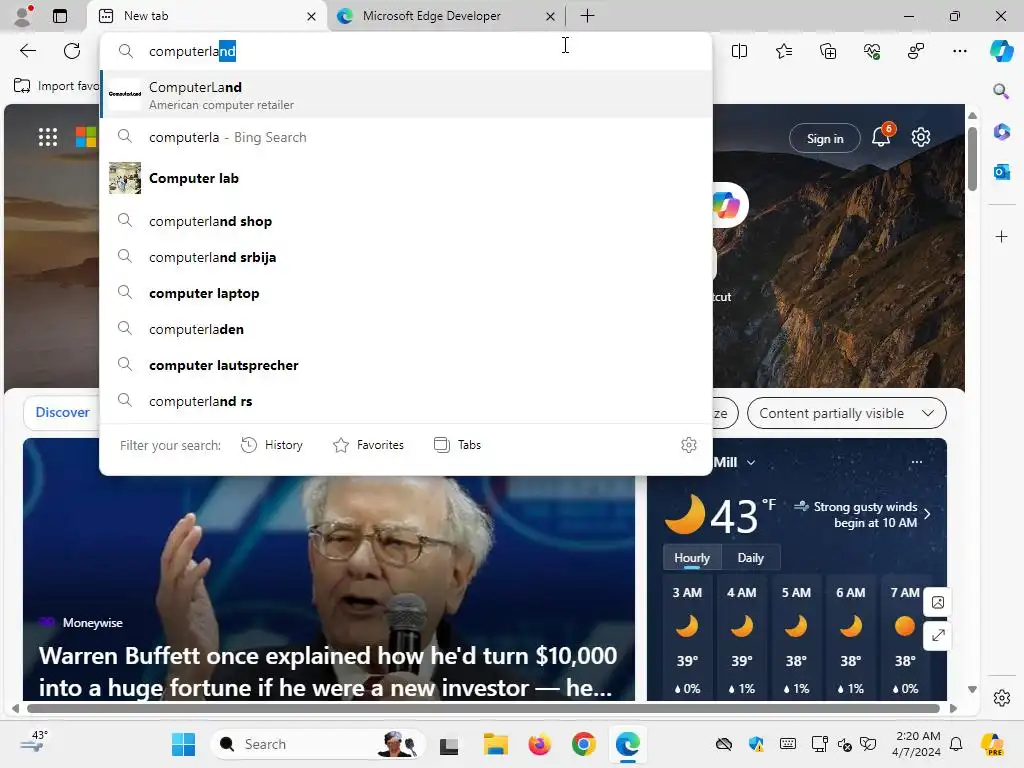
Task: Filter search by History
Action: pos(272,445)
